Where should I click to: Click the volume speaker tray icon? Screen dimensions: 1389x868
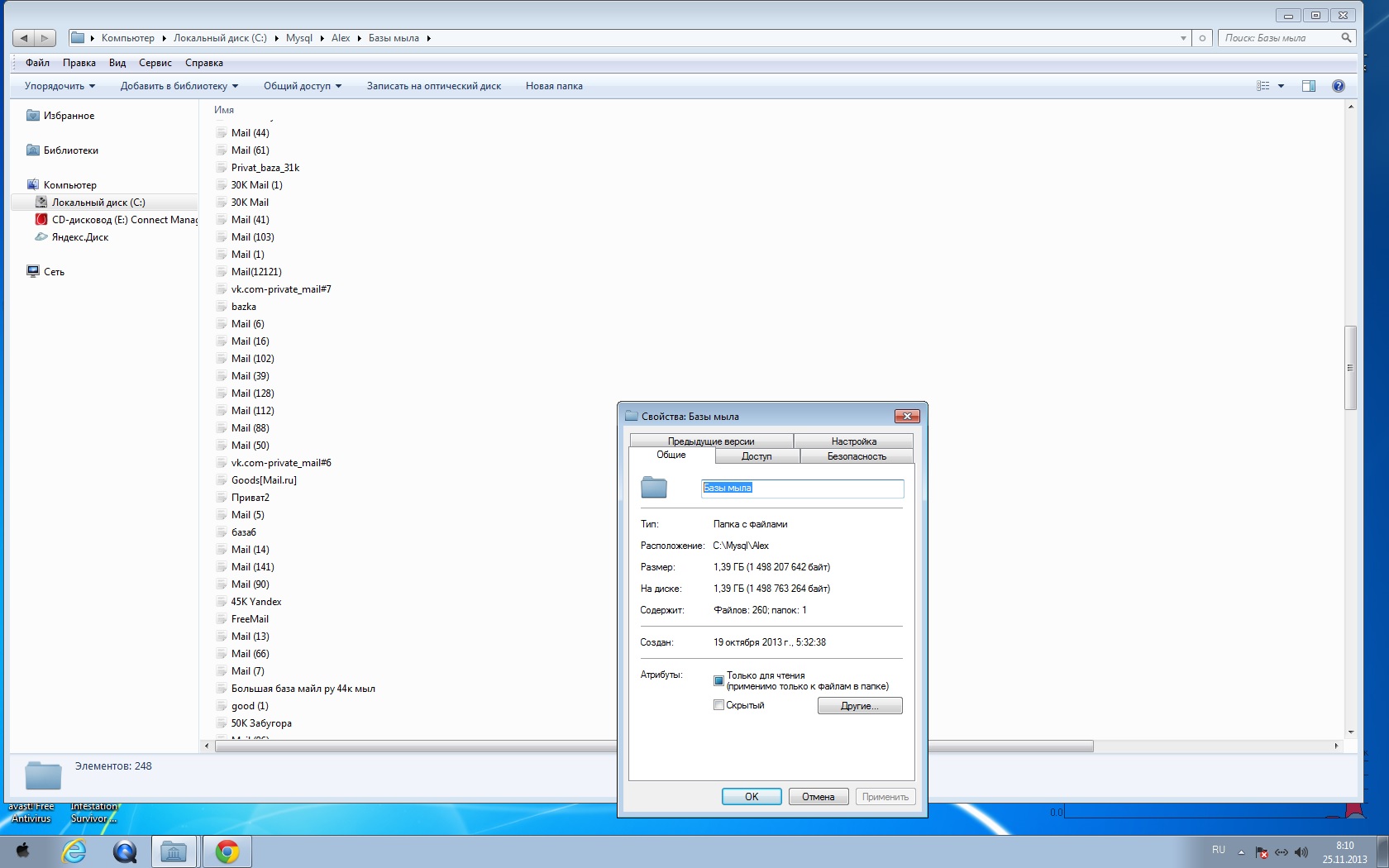pyautogui.click(x=1301, y=852)
